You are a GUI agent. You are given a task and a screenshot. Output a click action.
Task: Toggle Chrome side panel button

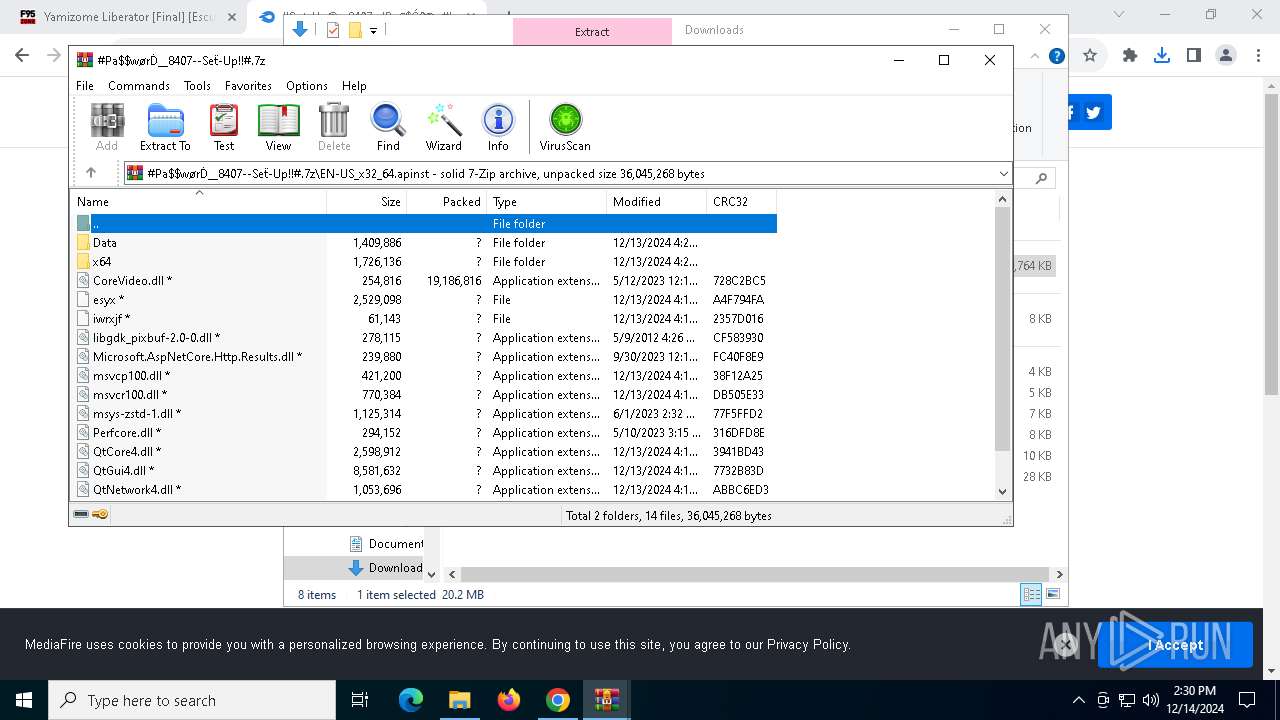pyautogui.click(x=1194, y=56)
